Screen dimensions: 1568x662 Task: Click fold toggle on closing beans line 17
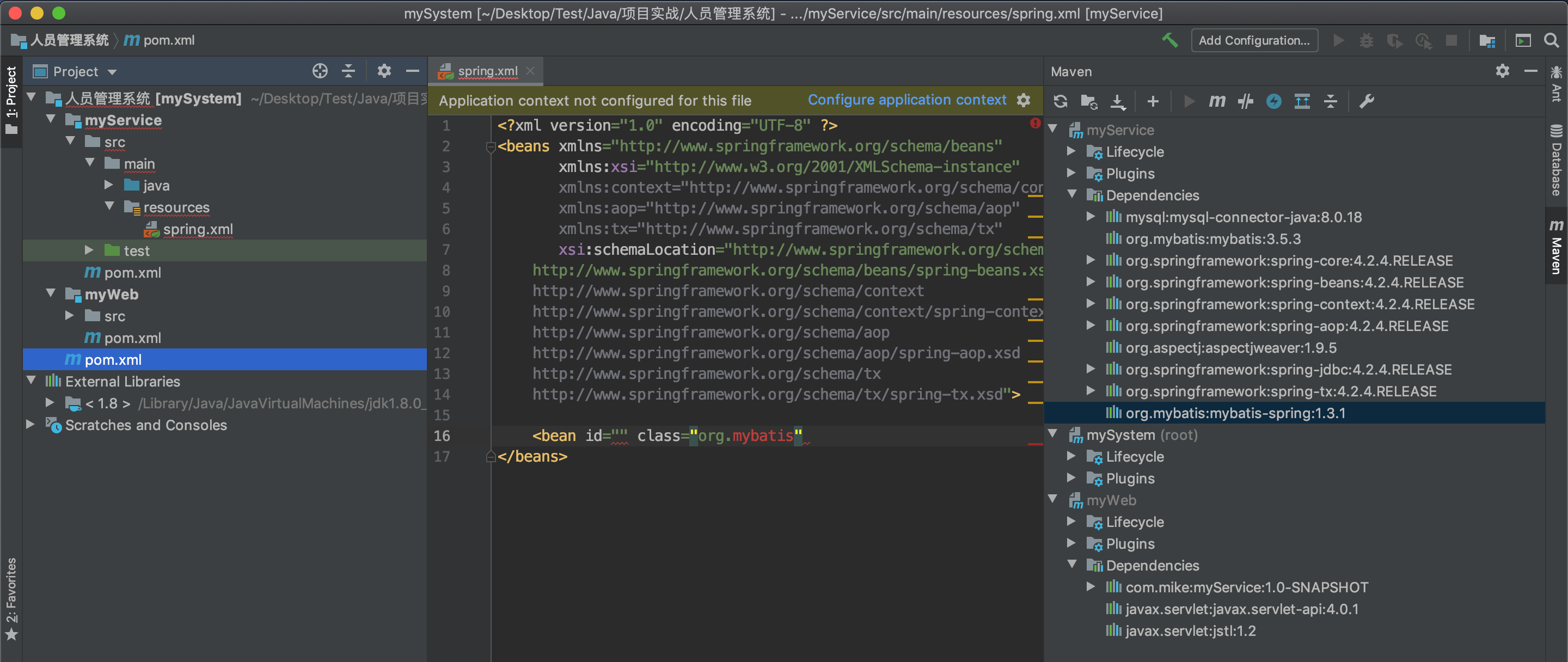click(x=491, y=456)
